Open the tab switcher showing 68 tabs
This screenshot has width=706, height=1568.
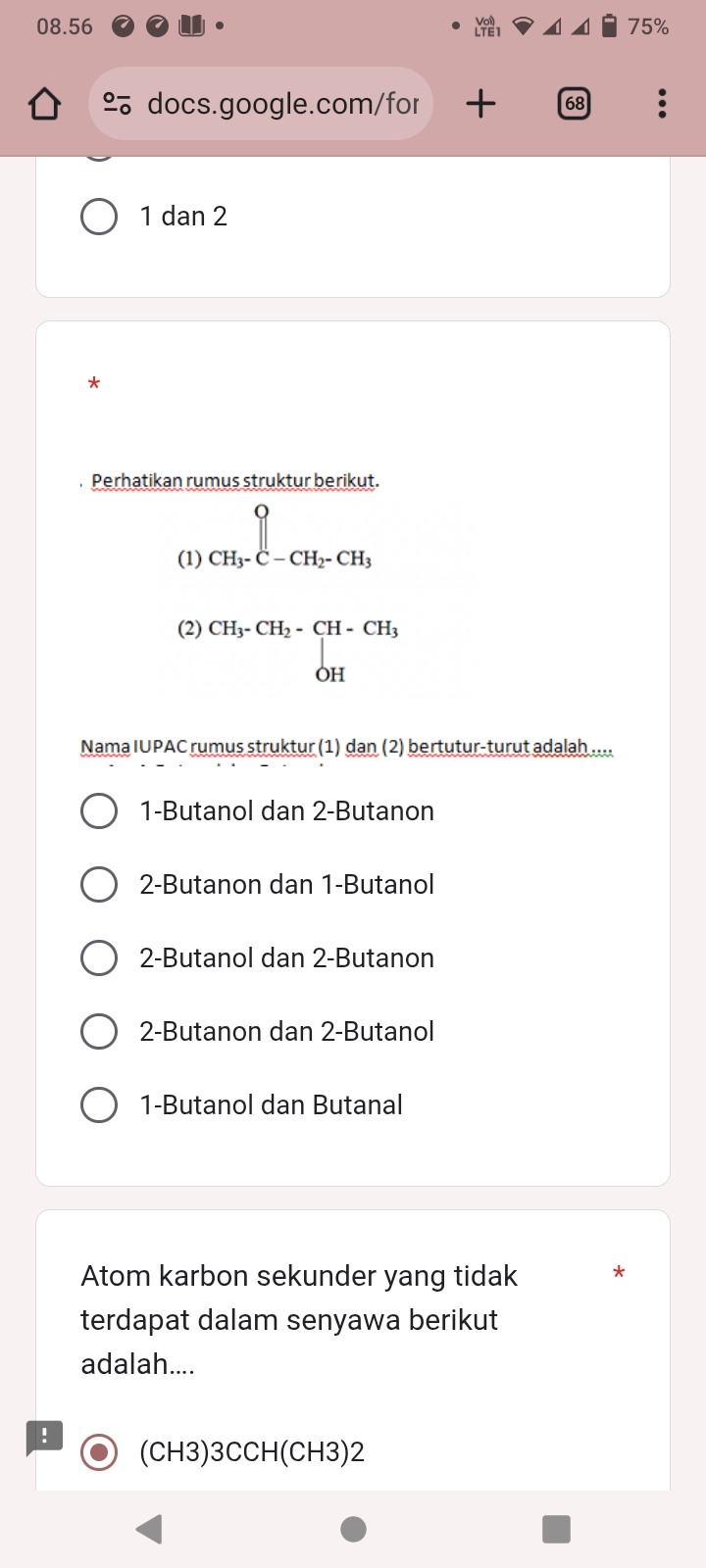pos(575,103)
